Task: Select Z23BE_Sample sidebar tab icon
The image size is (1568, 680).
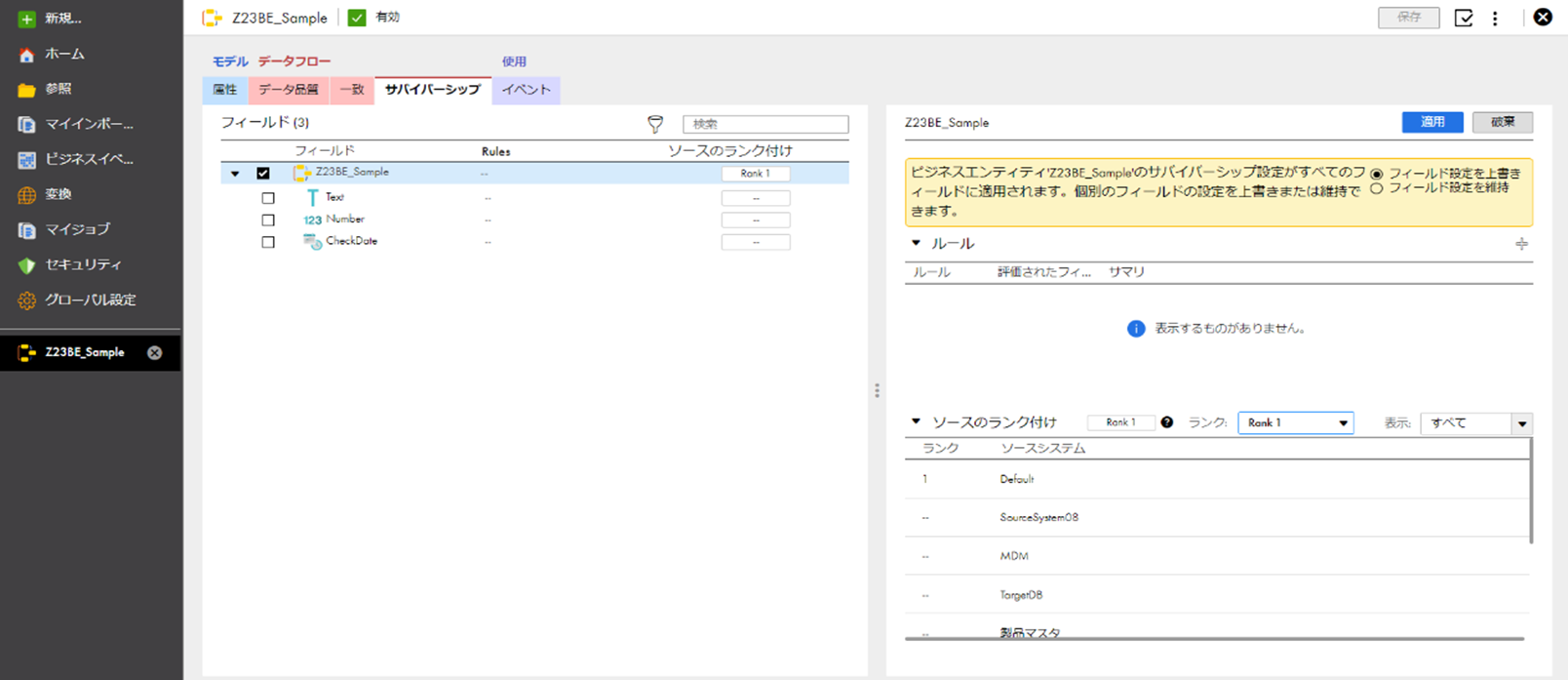Action: (x=26, y=353)
